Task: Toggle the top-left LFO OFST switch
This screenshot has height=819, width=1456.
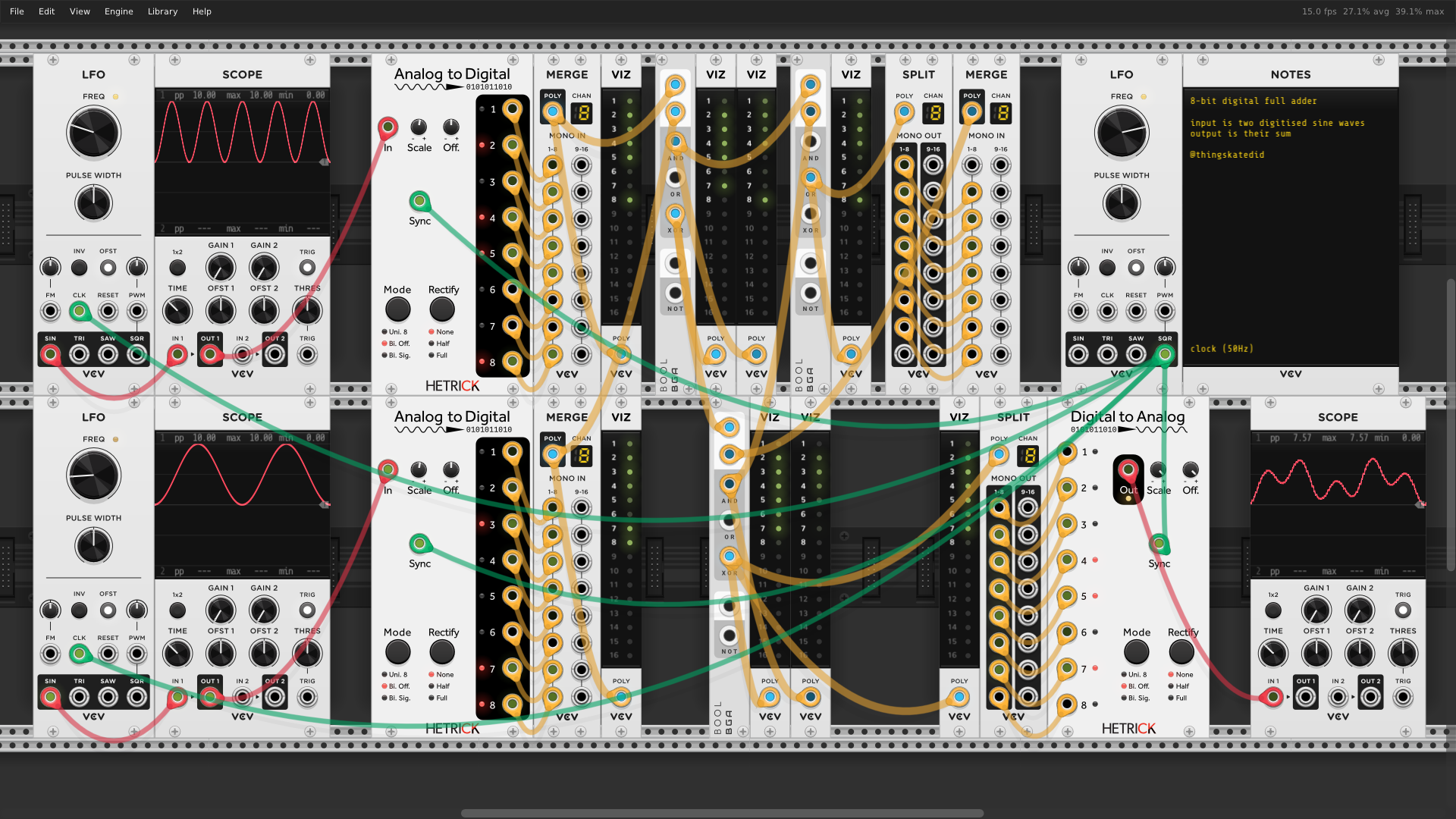Action: pos(108,268)
